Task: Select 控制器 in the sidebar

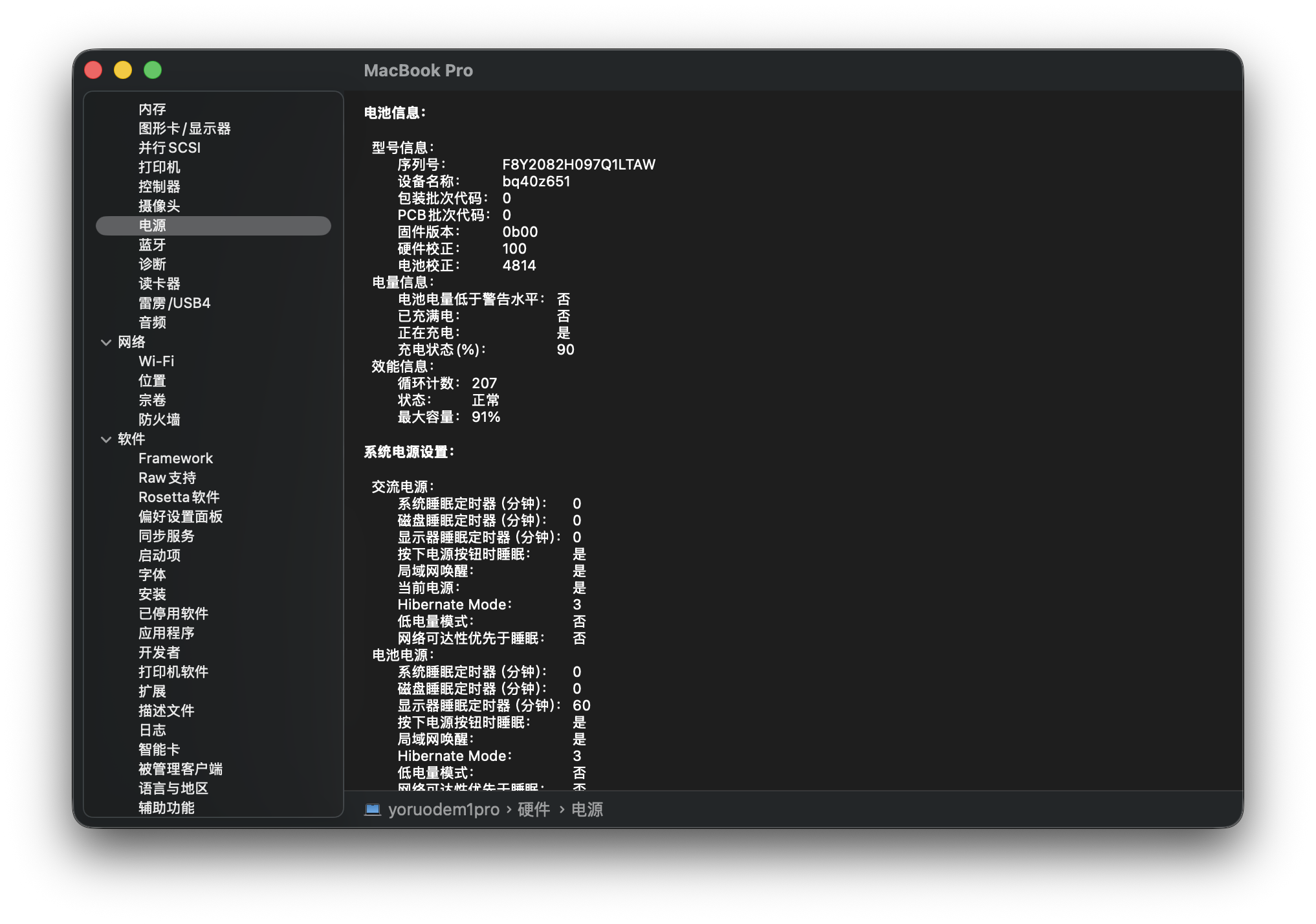Action: 159,187
